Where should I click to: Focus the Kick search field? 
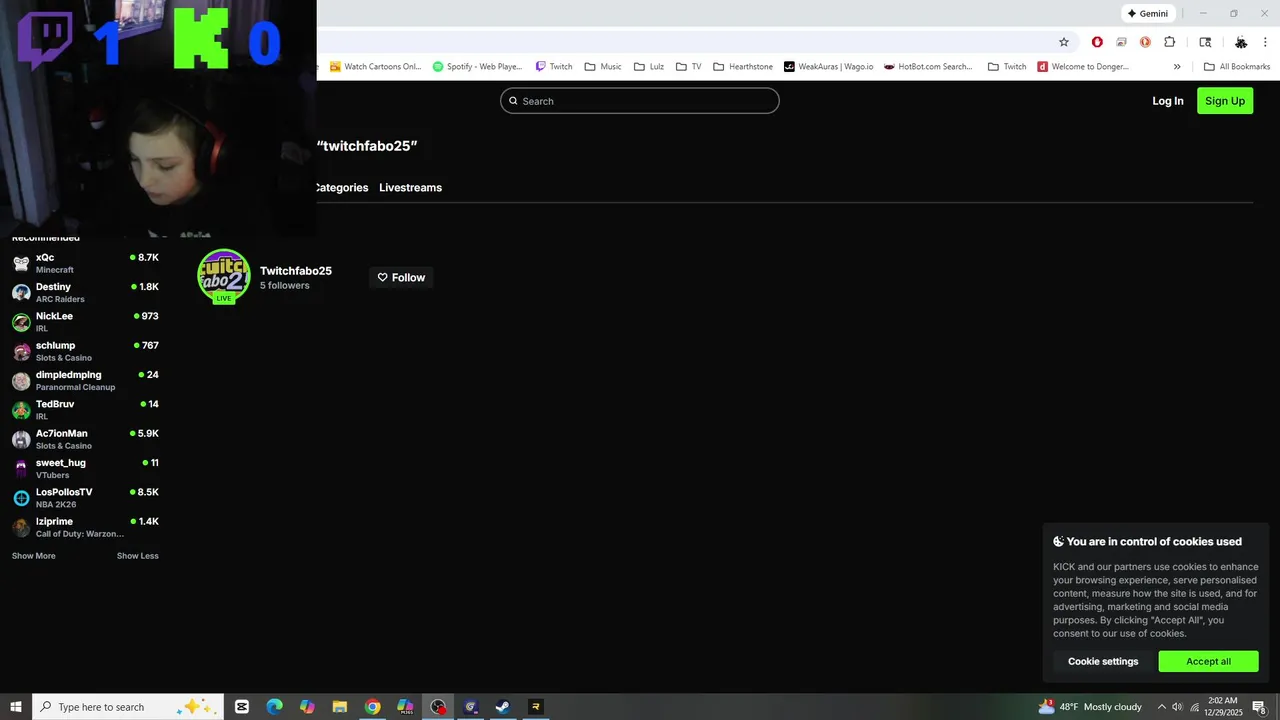(x=640, y=101)
